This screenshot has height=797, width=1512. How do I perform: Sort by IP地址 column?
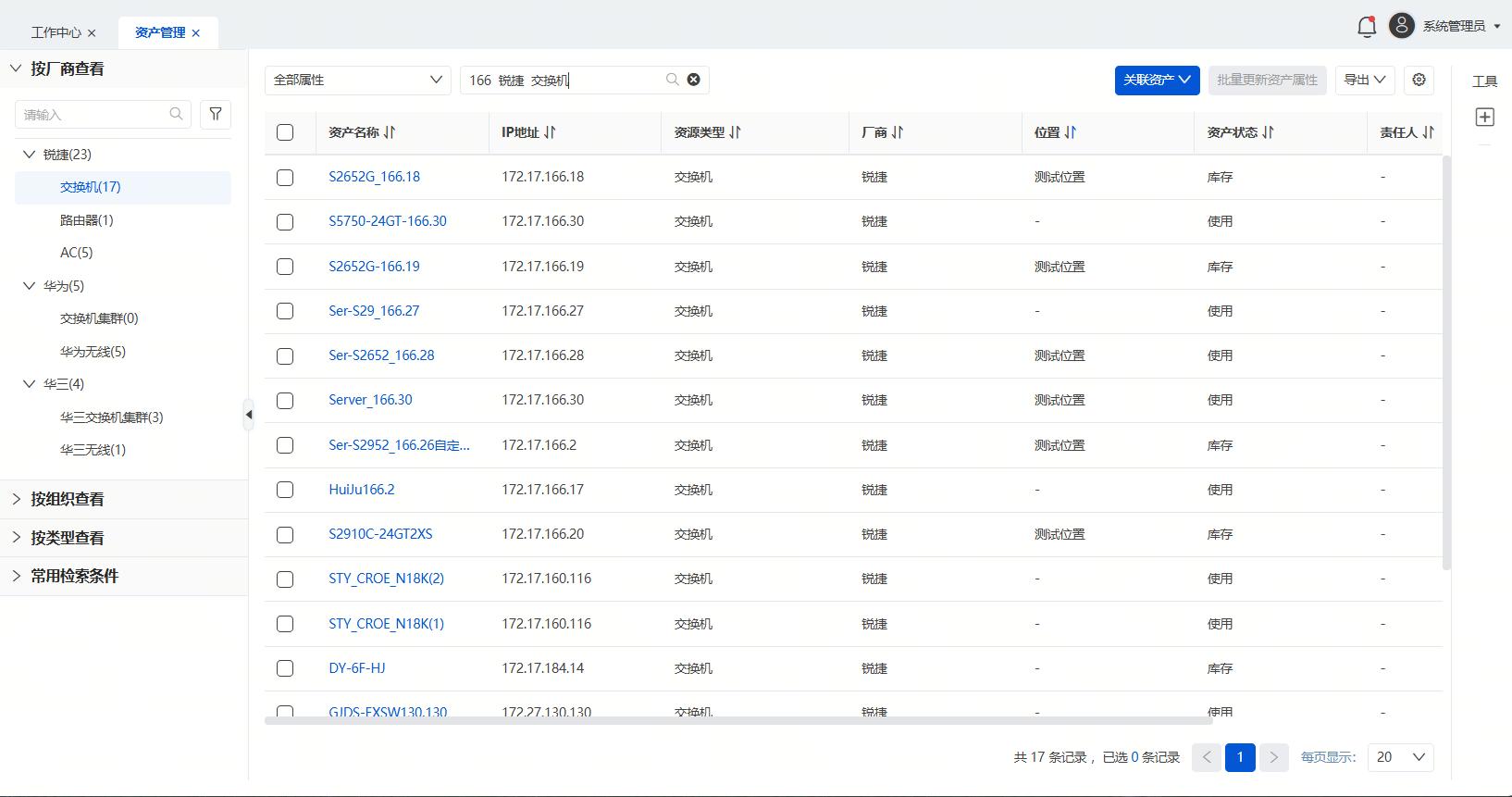coord(550,132)
